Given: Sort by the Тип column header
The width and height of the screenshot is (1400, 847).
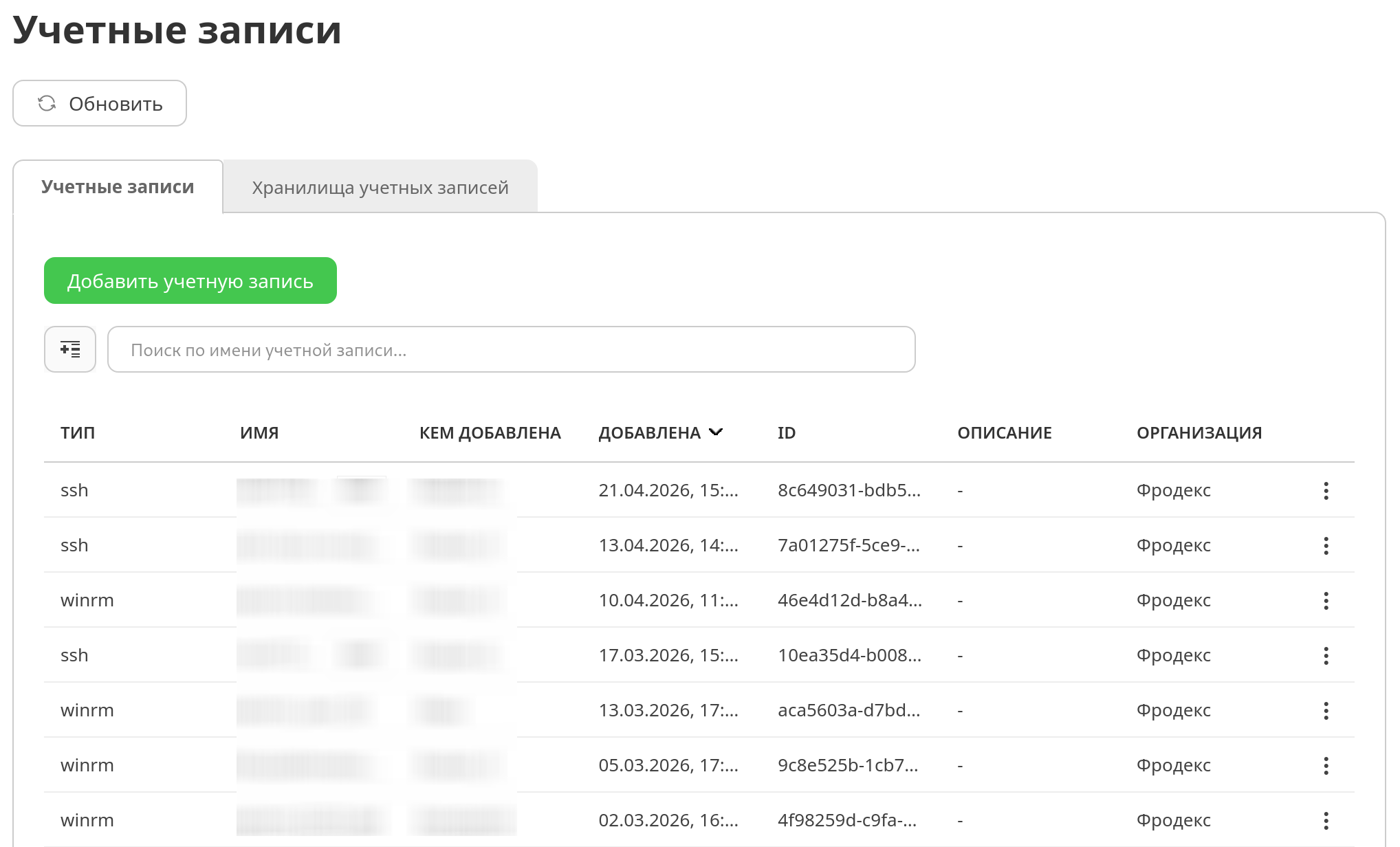Looking at the screenshot, I should [78, 432].
